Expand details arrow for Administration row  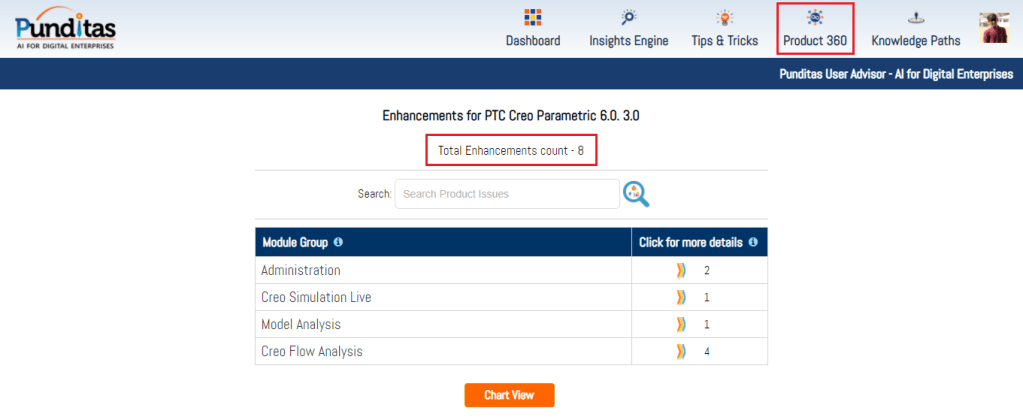(x=681, y=271)
